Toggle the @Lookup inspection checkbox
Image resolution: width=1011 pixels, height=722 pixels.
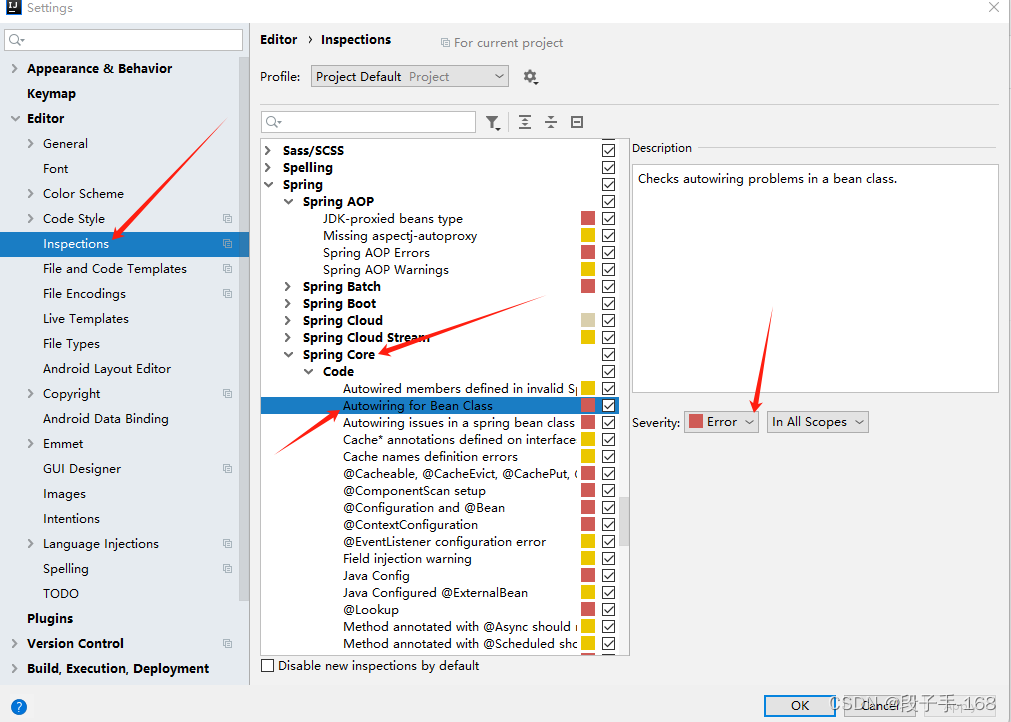click(608, 609)
